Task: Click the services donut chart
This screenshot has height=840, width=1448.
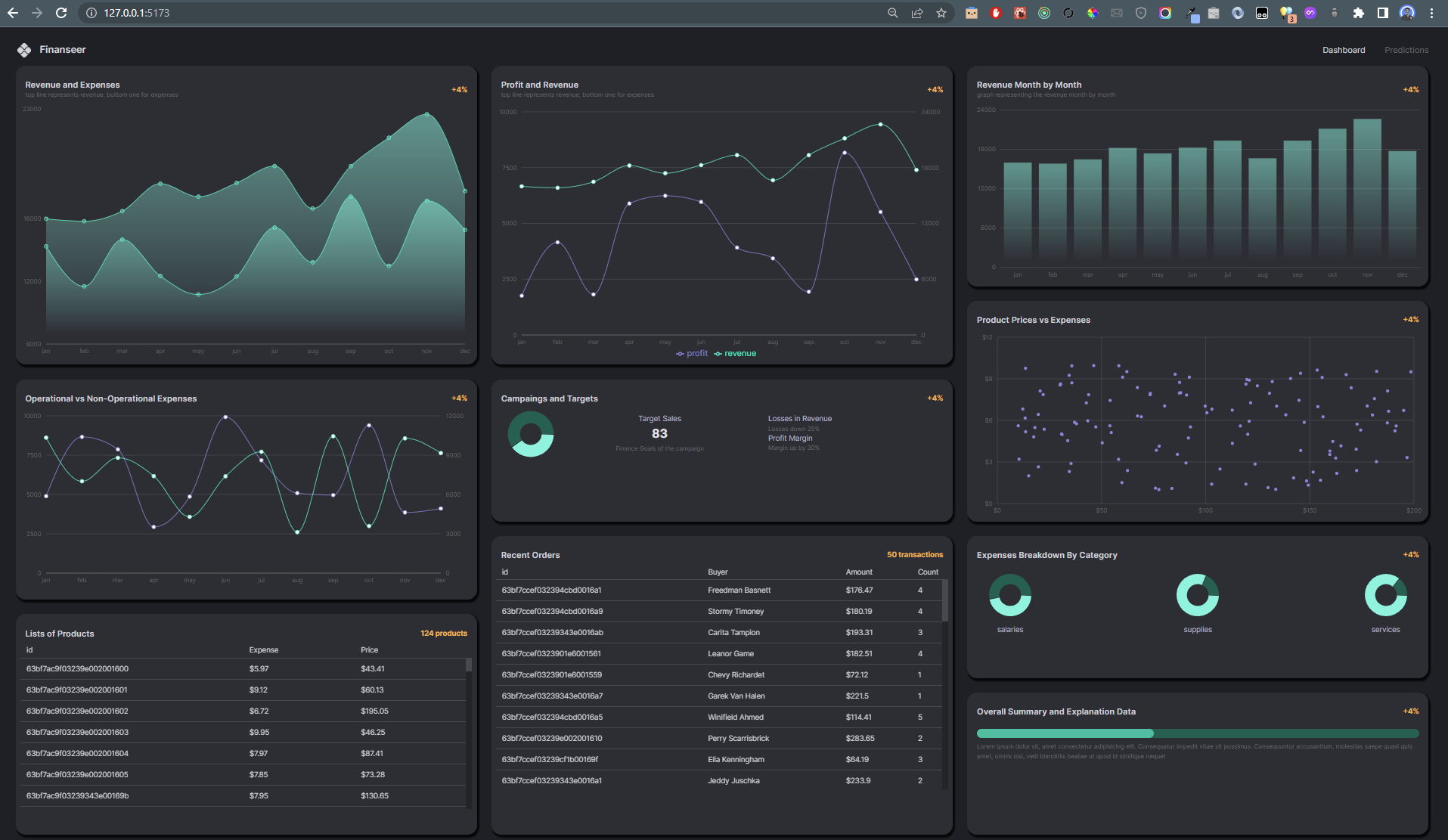Action: (x=1386, y=595)
